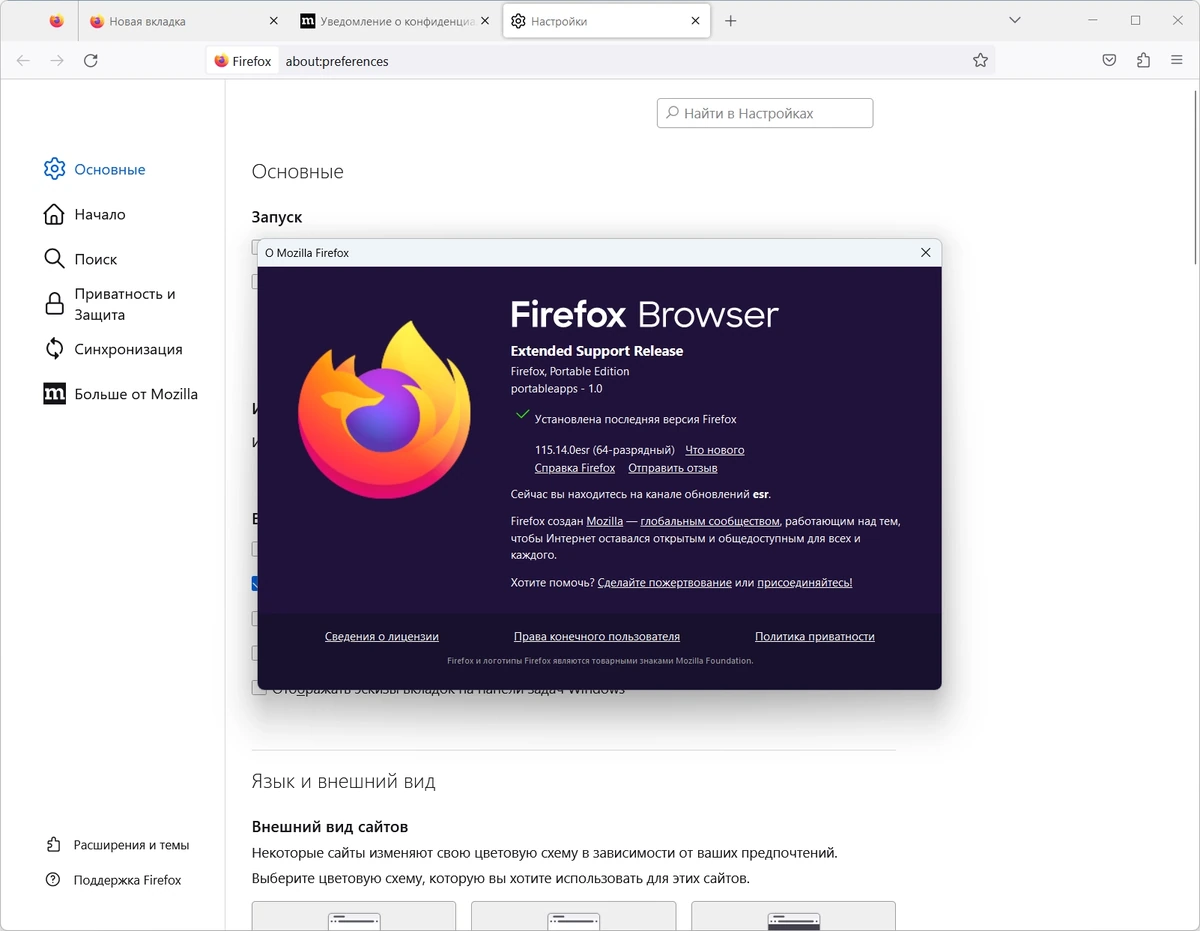Follow the глобальным сообществом link
Viewport: 1200px width, 931px height.
pos(710,521)
